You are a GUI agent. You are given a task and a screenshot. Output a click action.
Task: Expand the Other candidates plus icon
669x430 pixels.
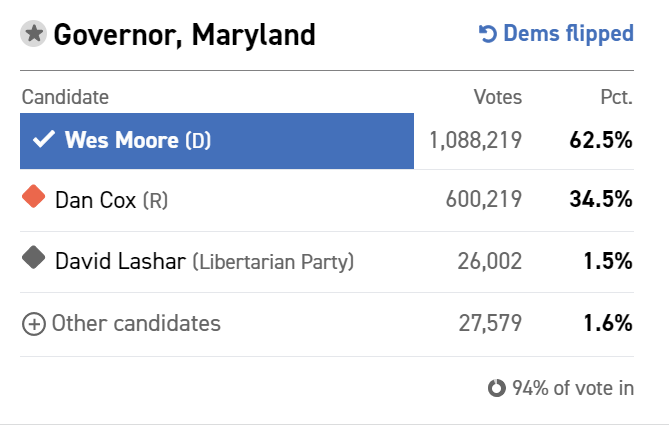tap(34, 324)
